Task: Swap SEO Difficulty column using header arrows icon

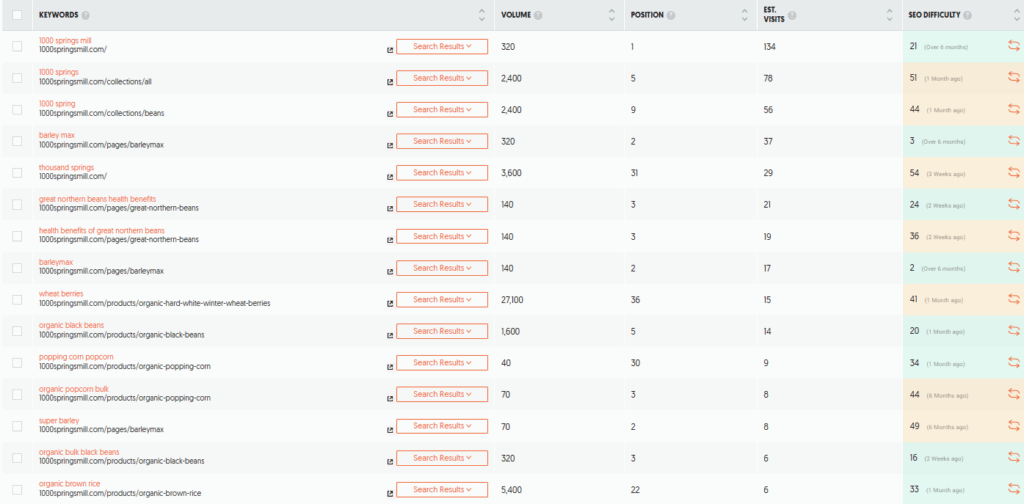Action: (1017, 14)
